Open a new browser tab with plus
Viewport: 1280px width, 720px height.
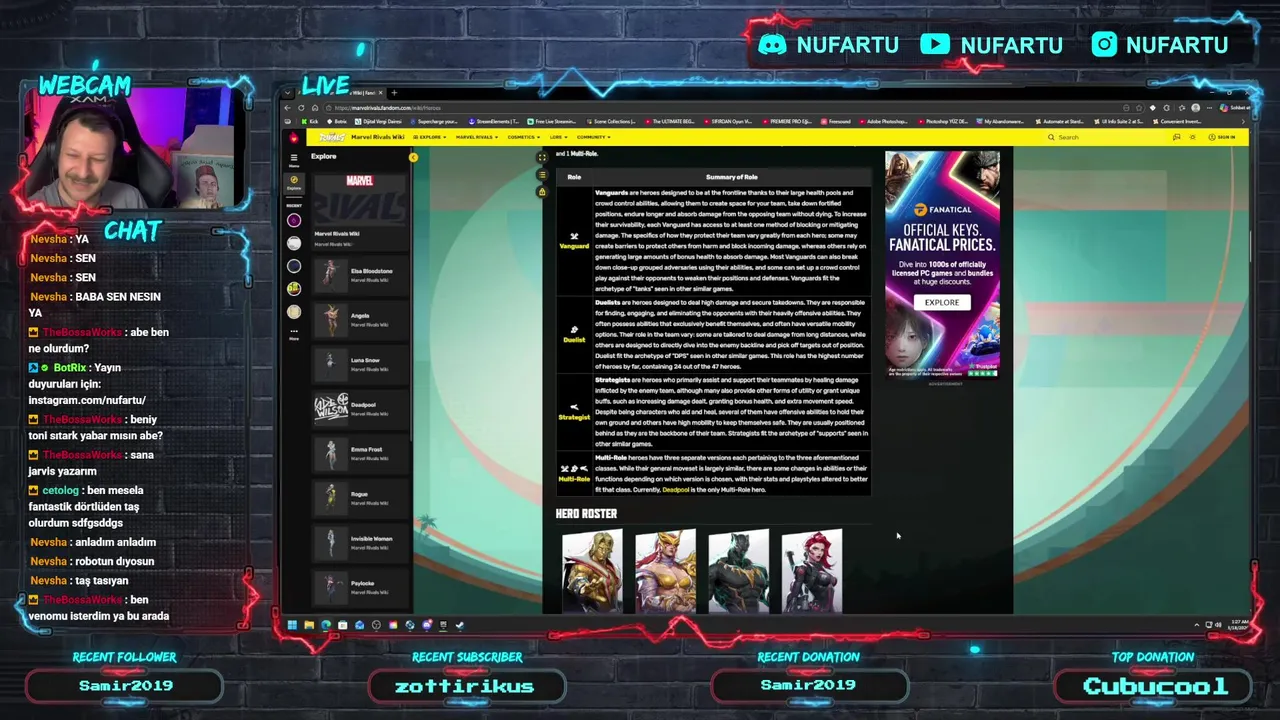[394, 93]
